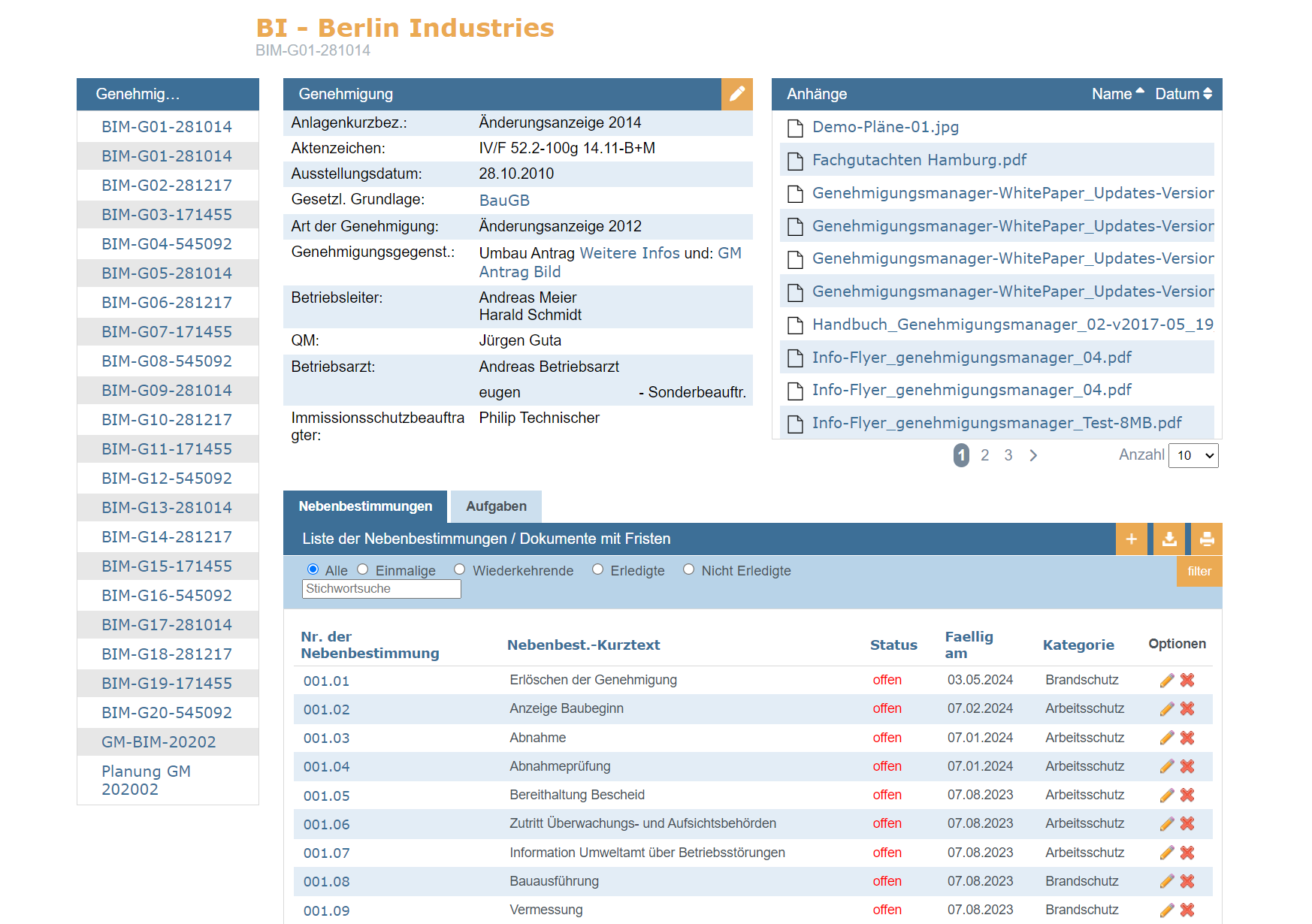
Task: Delete entry 001.03 Abnahme with red X
Action: [1187, 738]
